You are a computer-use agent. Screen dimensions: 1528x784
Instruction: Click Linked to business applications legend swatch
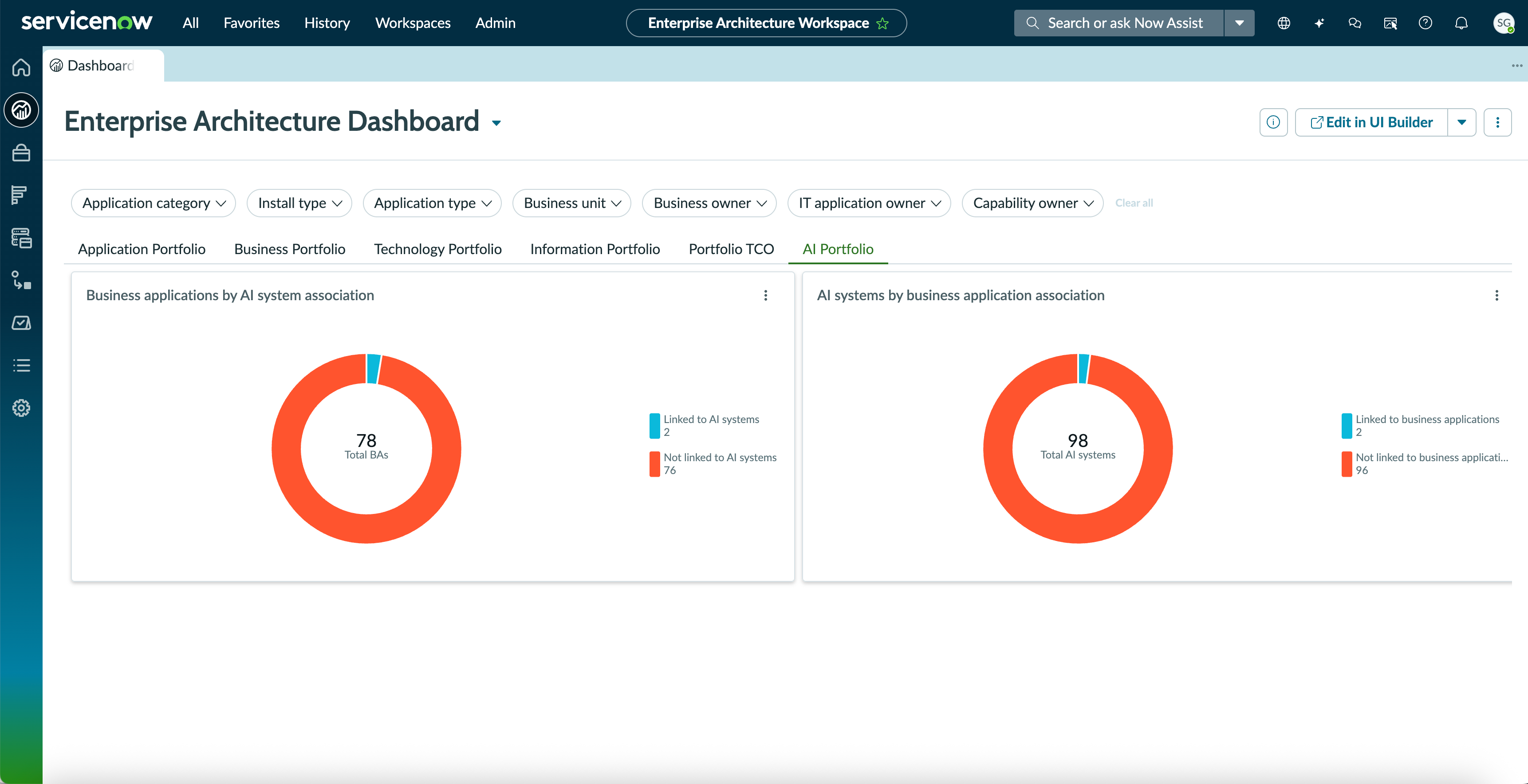pos(1347,426)
